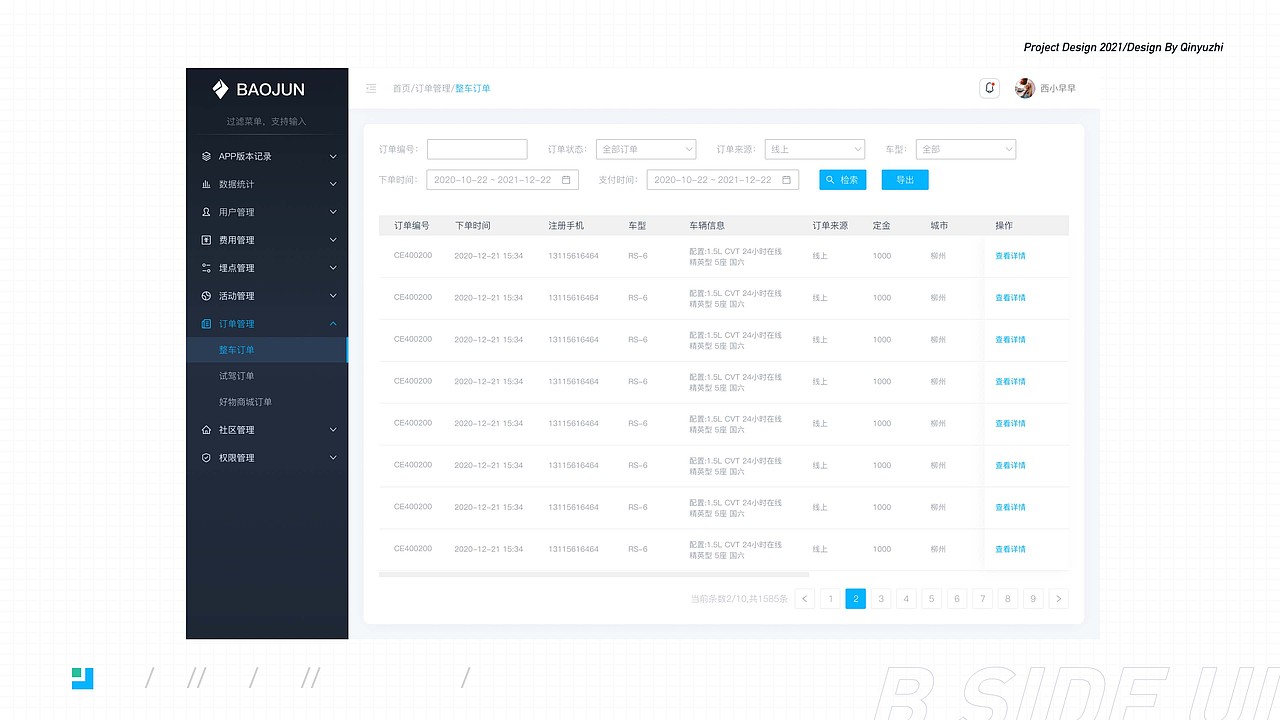Expand the 费用管理 menu chevron
The width and height of the screenshot is (1280, 720).
tap(333, 240)
